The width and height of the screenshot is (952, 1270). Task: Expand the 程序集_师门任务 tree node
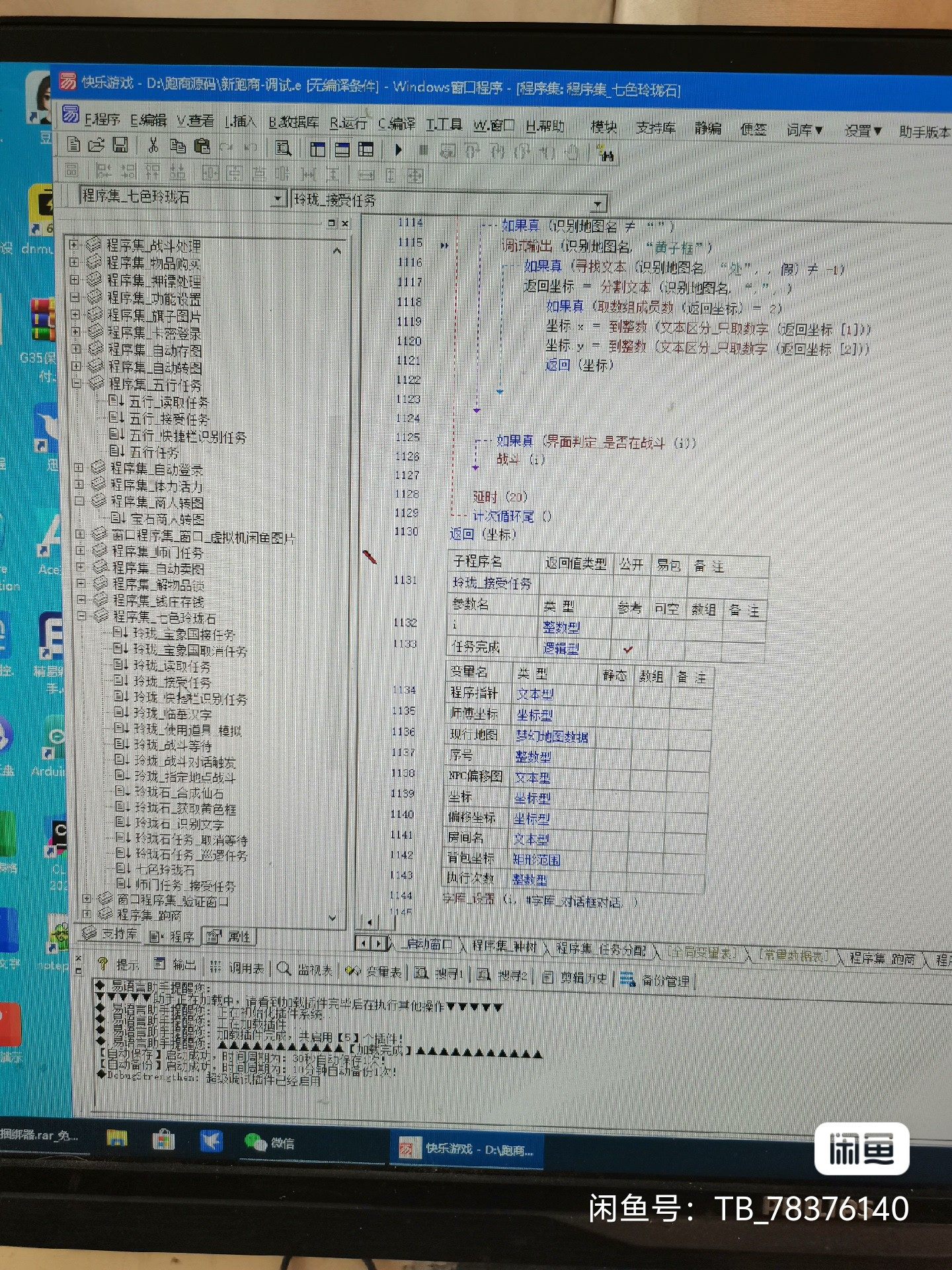click(x=80, y=550)
